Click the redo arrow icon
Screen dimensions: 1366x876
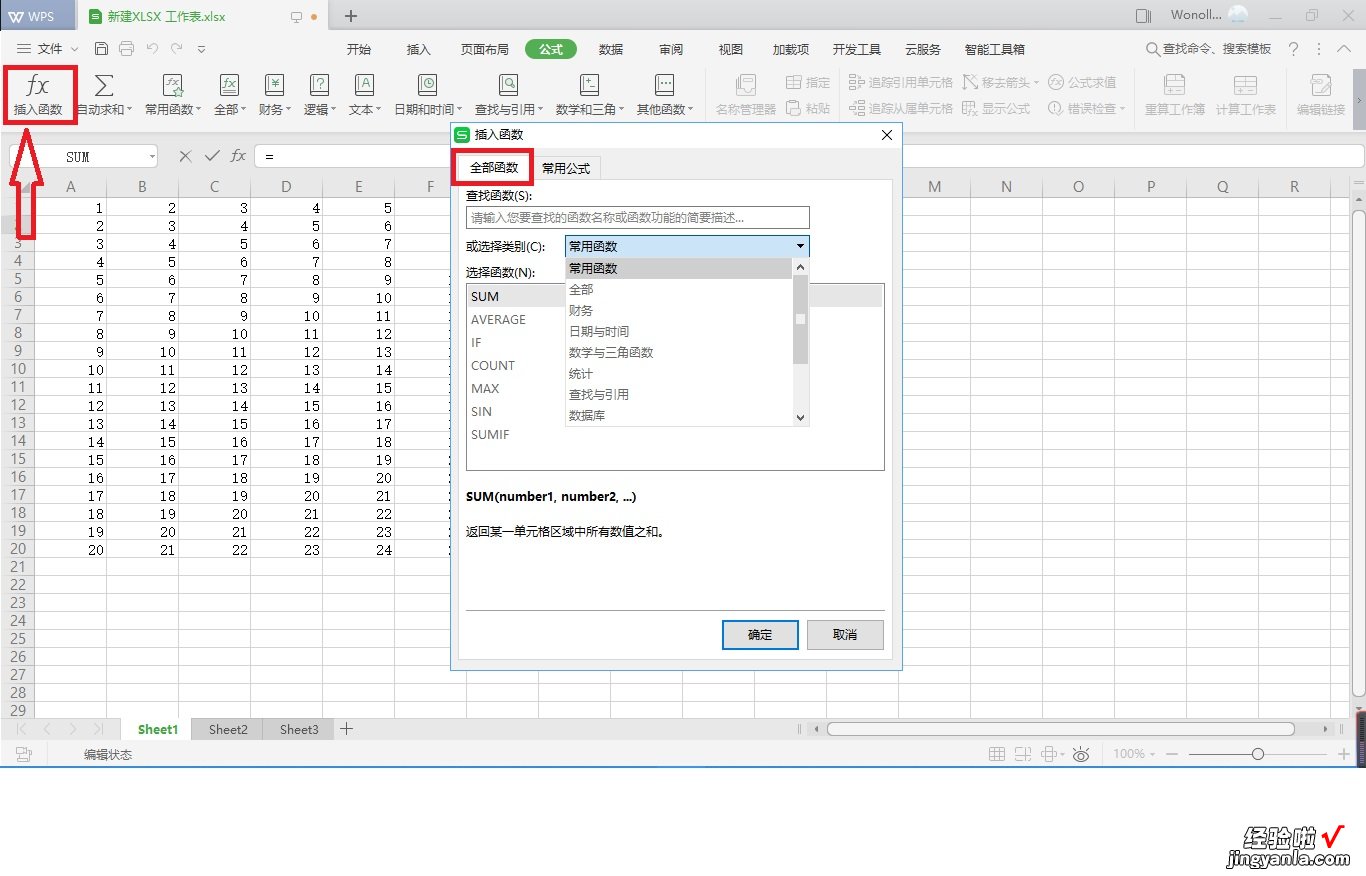click(x=177, y=48)
